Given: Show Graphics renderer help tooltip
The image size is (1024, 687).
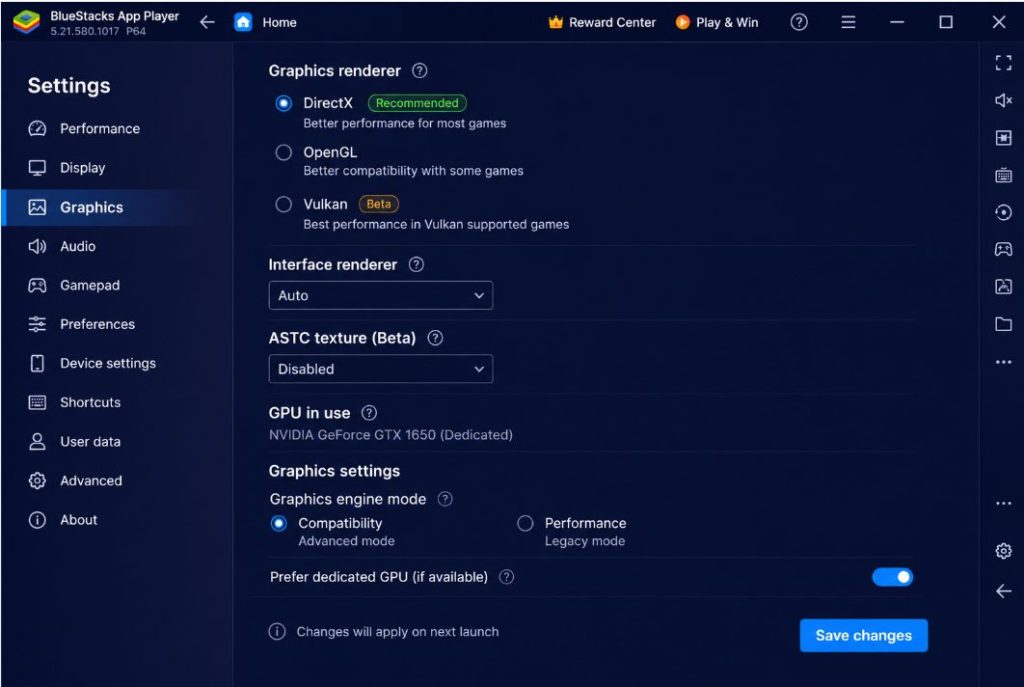Looking at the screenshot, I should coord(420,71).
